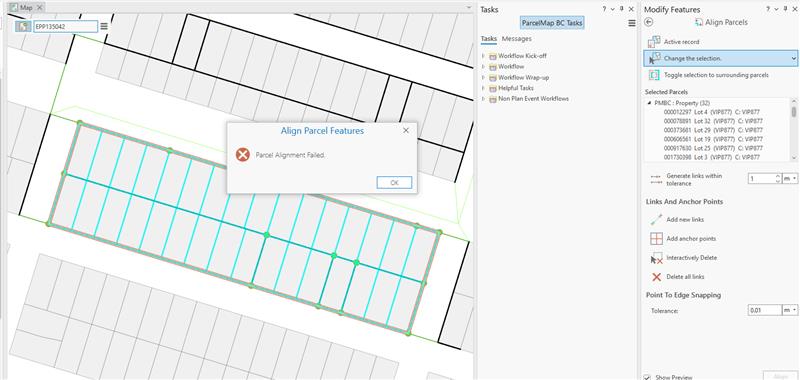This screenshot has height=380, width=800.
Task: Expand the Helpful Tasks group
Action: coord(484,88)
